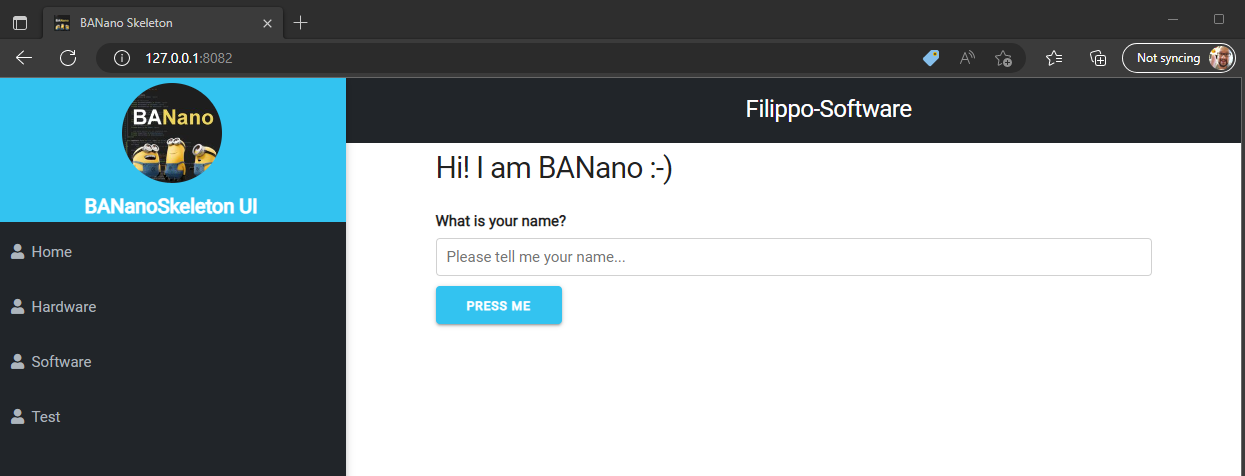Image resolution: width=1245 pixels, height=476 pixels.
Task: View site information via the info icon
Action: click(123, 58)
